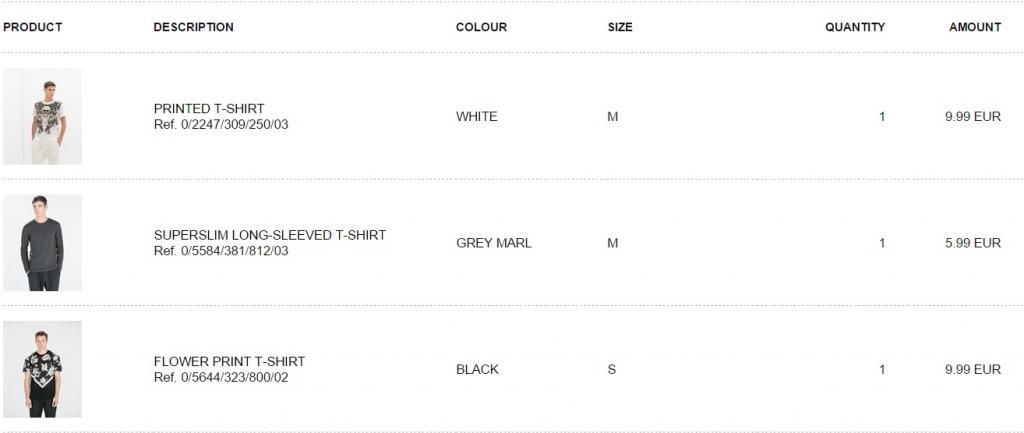
Task: Select the GREY MARL colour text
Action: click(x=493, y=243)
